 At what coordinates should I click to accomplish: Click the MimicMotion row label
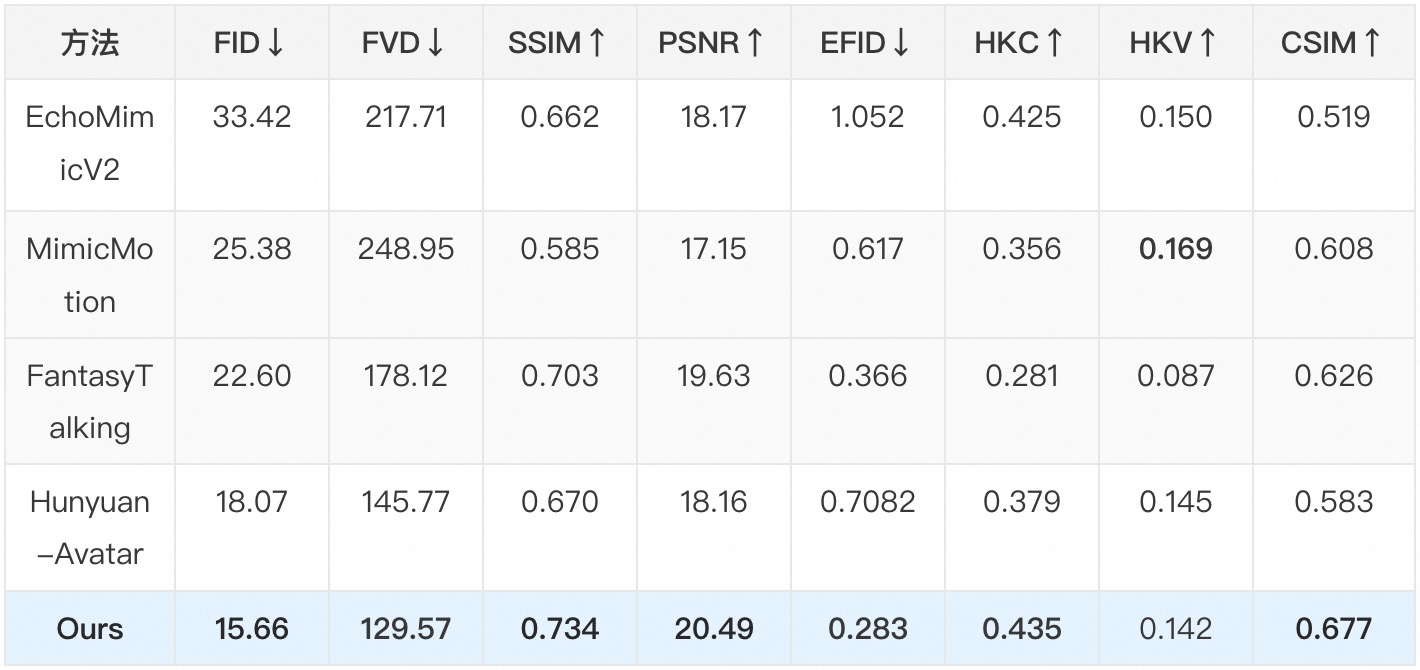(90, 275)
